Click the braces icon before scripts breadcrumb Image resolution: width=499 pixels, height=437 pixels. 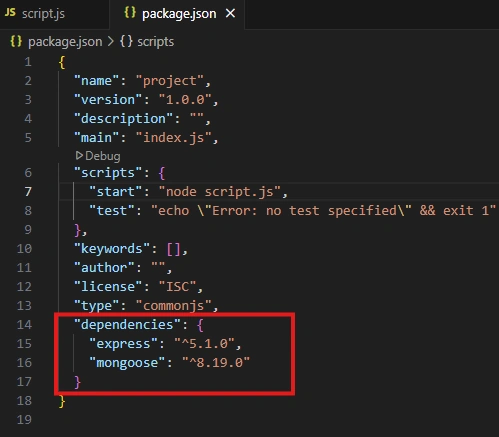(126, 42)
